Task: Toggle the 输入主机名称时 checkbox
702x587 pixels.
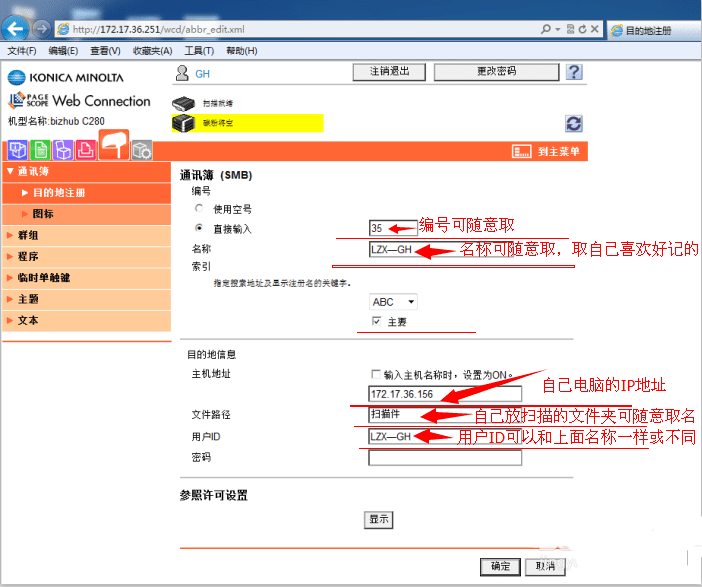Action: pyautogui.click(x=376, y=374)
